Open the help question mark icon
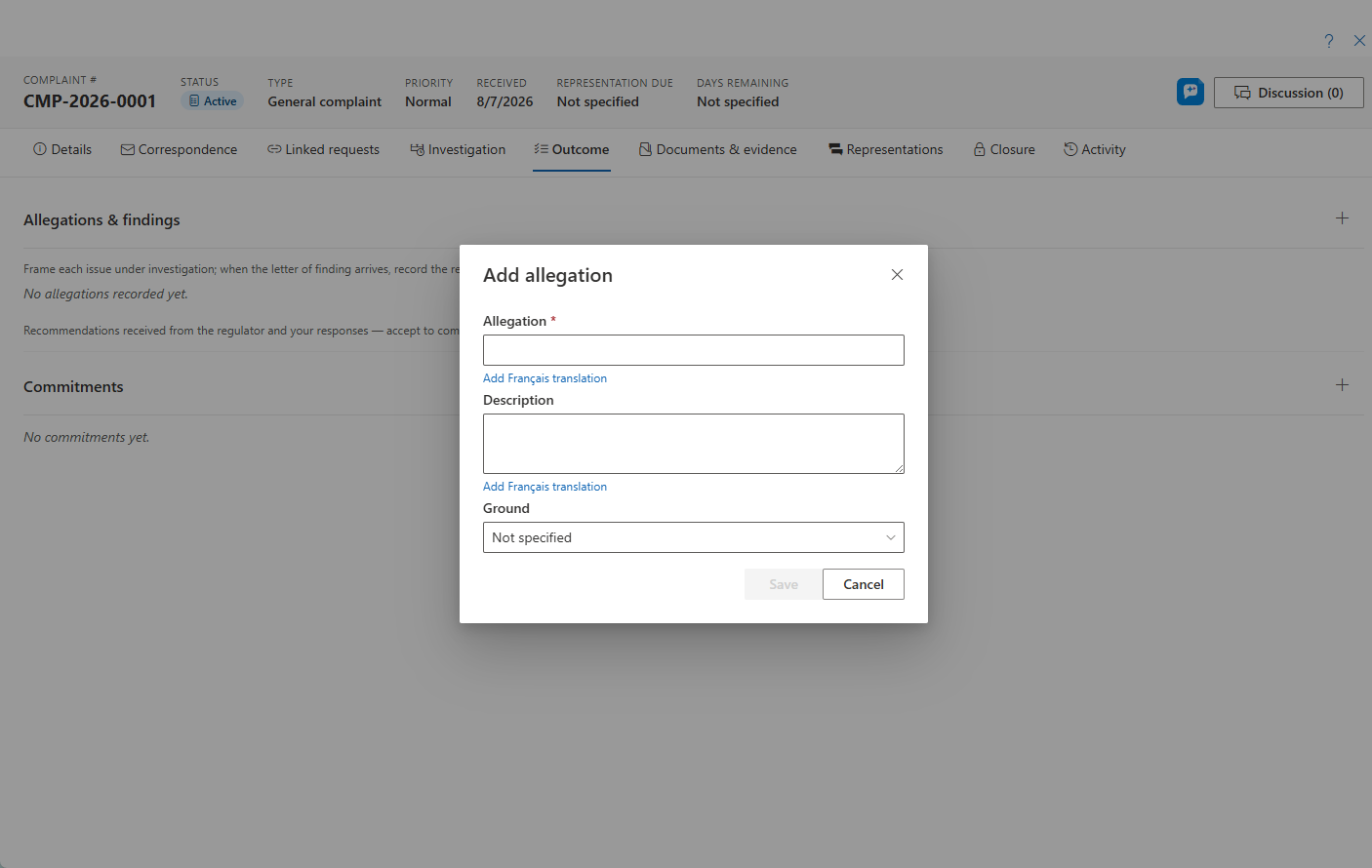Viewport: 1372px width, 868px height. (1329, 41)
